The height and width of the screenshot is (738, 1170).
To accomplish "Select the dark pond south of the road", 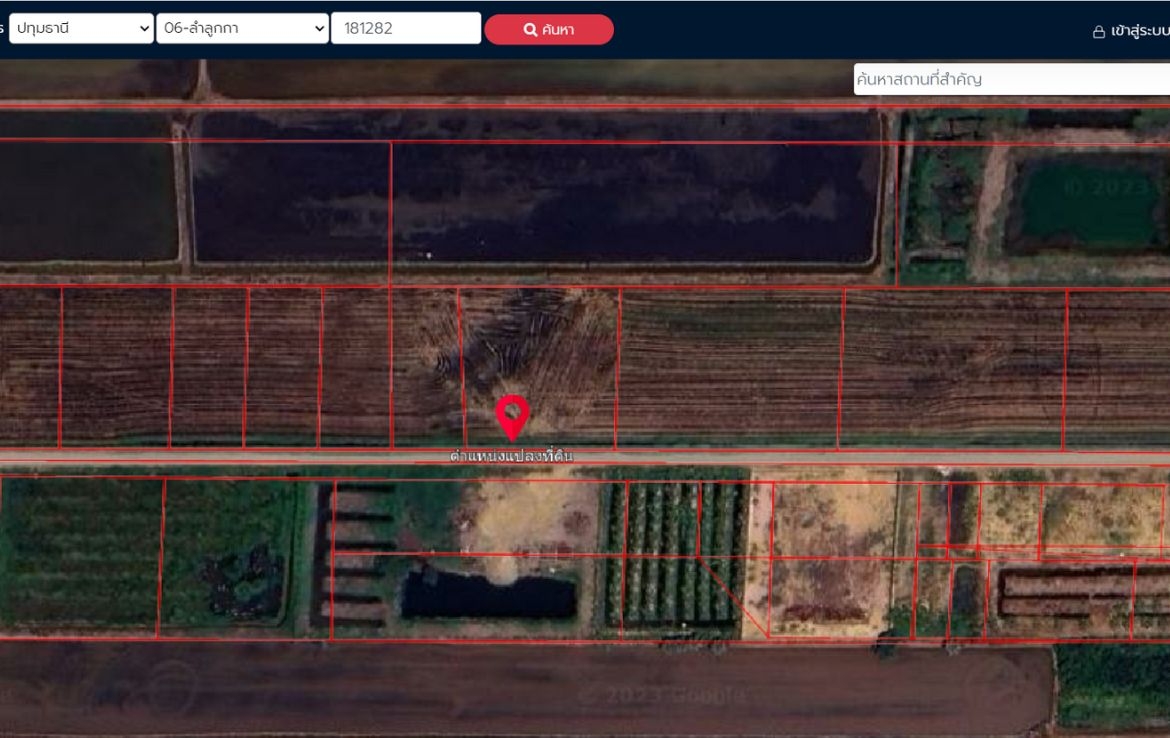I will [488, 596].
